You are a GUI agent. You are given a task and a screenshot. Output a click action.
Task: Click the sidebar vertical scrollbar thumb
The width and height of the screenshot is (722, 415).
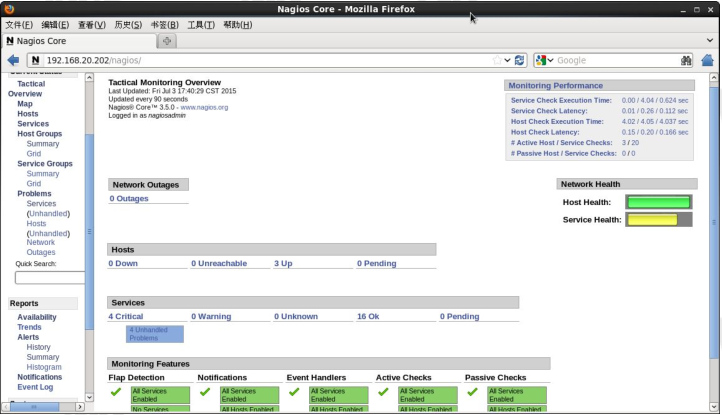click(89, 231)
